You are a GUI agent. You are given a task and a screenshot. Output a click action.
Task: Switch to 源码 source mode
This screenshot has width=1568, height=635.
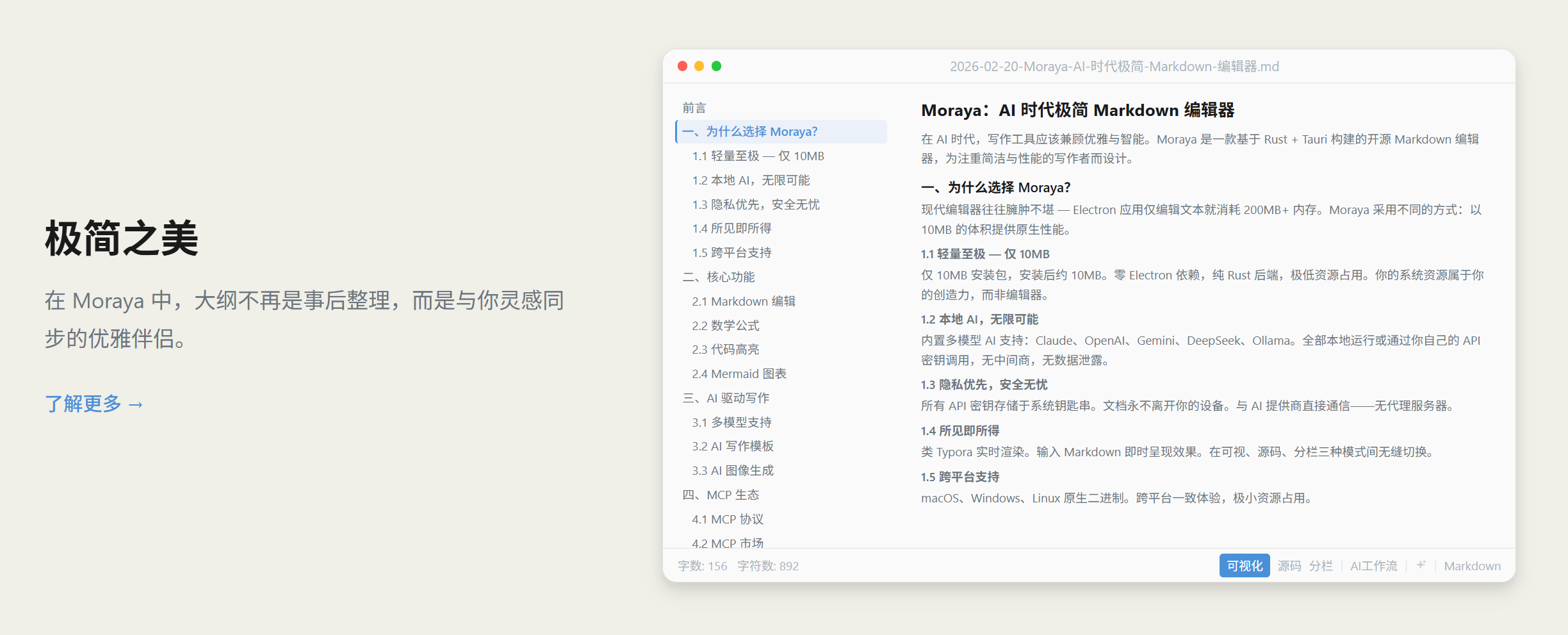[x=1289, y=566]
